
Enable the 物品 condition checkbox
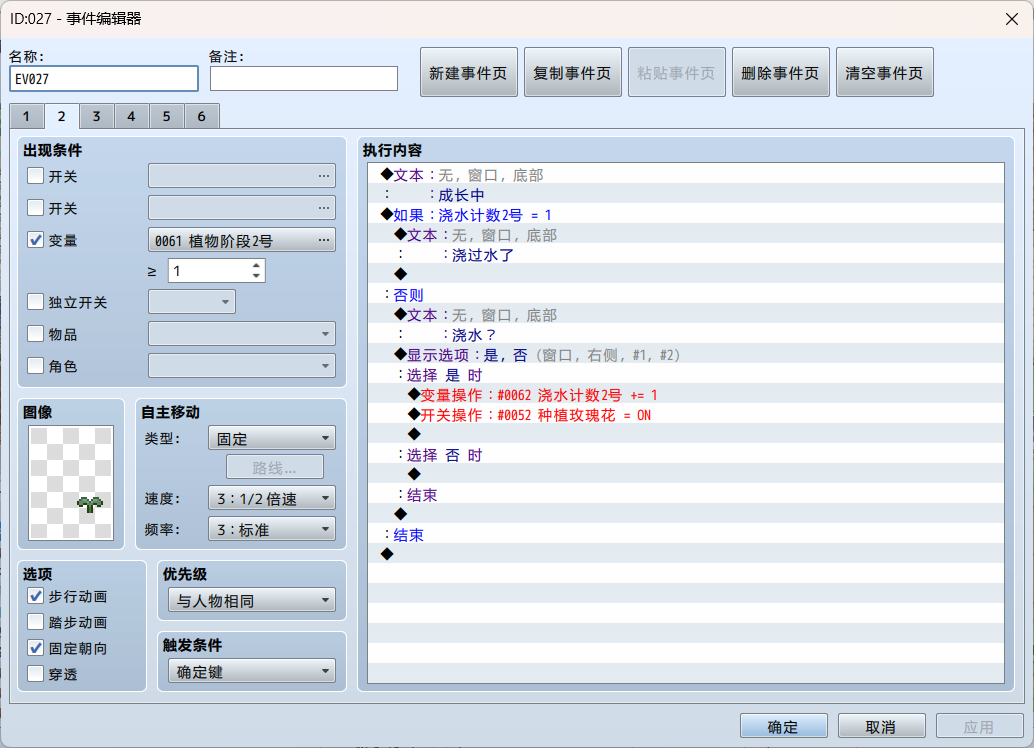[x=36, y=334]
